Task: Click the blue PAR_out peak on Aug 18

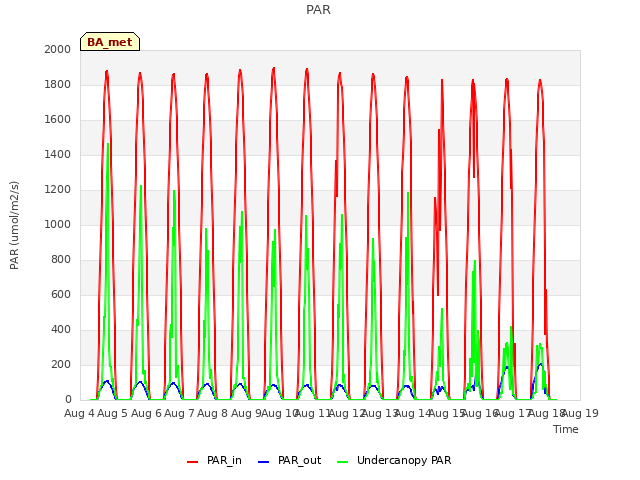Action: pyautogui.click(x=540, y=364)
